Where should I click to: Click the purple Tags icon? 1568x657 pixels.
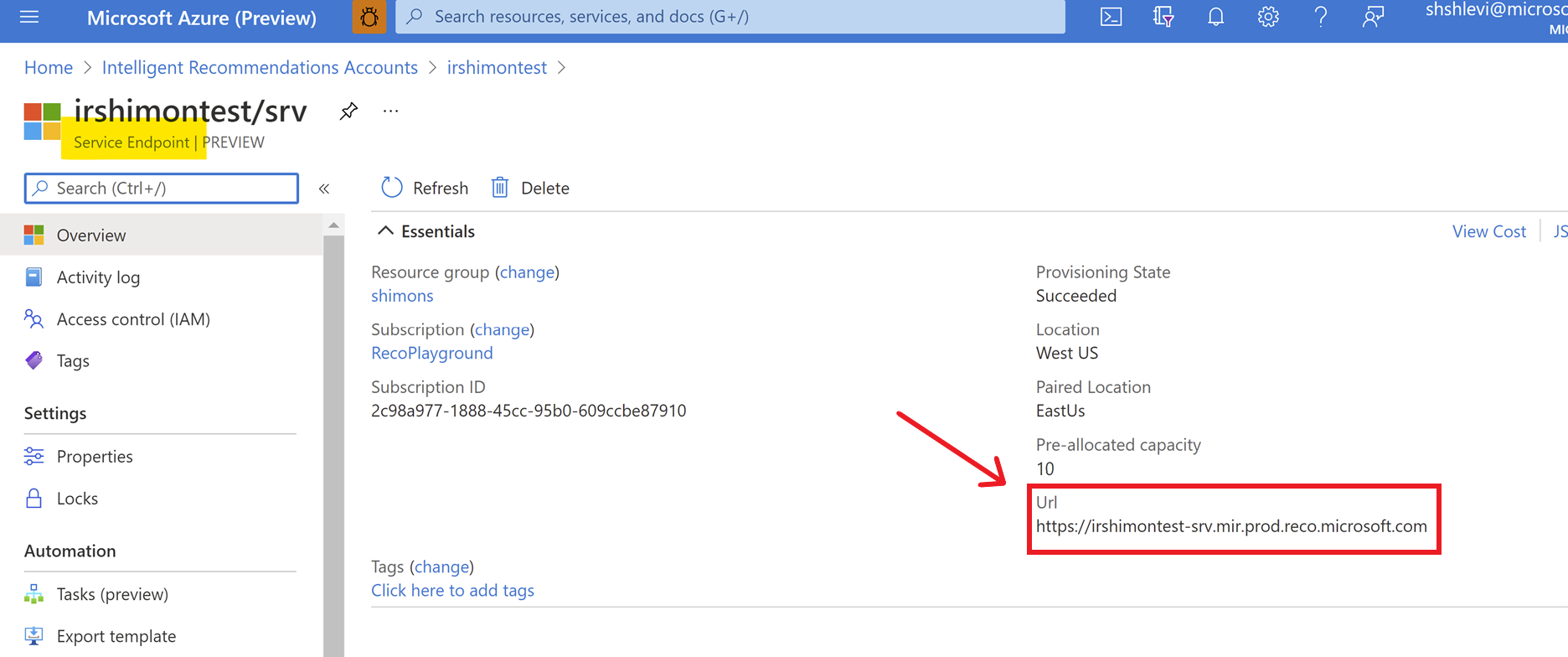tap(34, 361)
